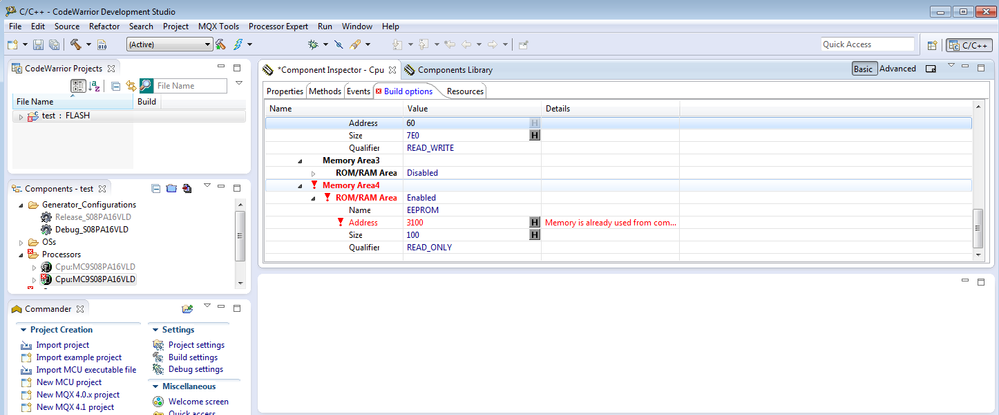Click the Component Inspector layout icon next to Advanced
999x415 pixels.
tap(930, 69)
